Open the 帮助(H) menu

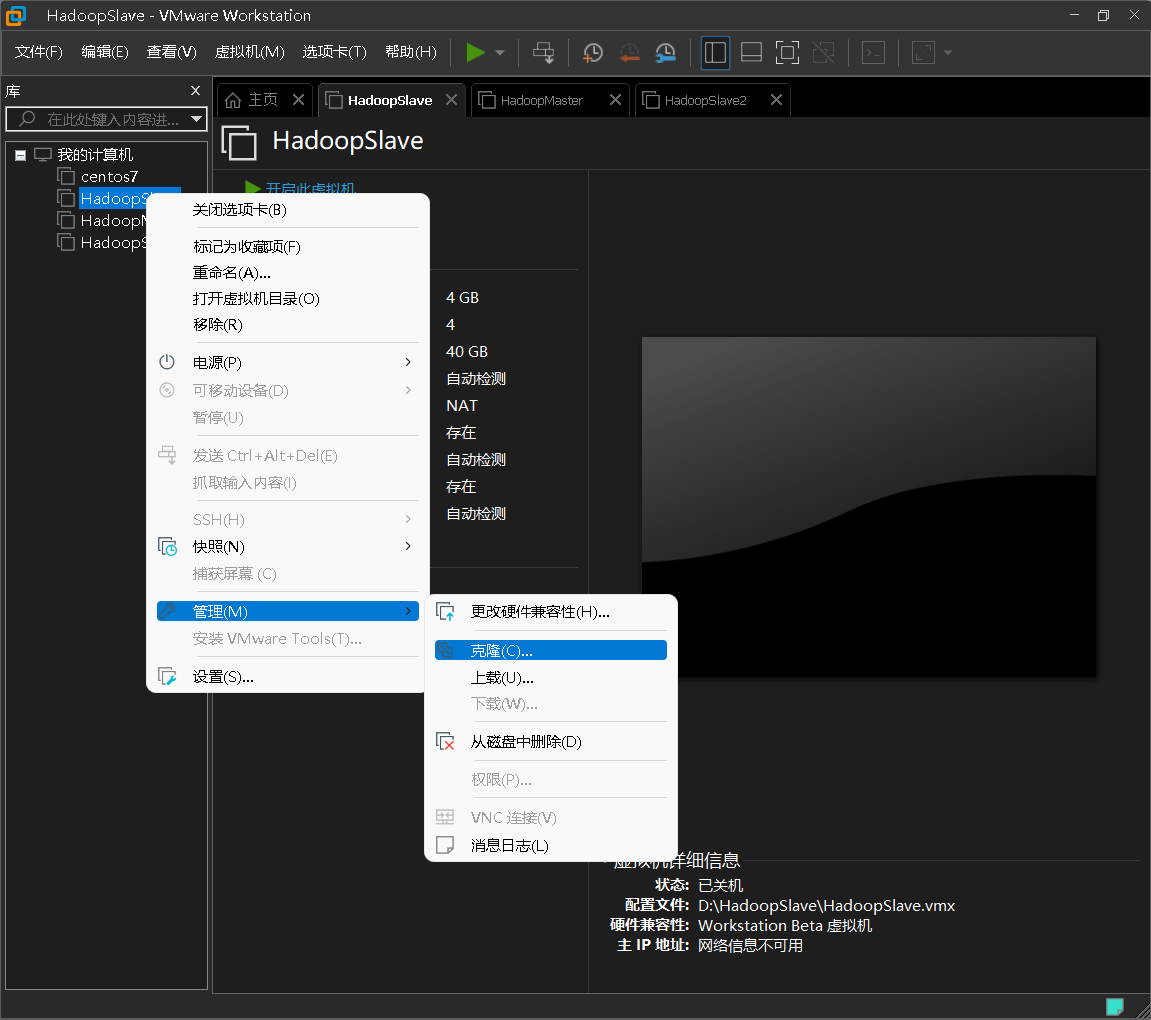tap(410, 52)
